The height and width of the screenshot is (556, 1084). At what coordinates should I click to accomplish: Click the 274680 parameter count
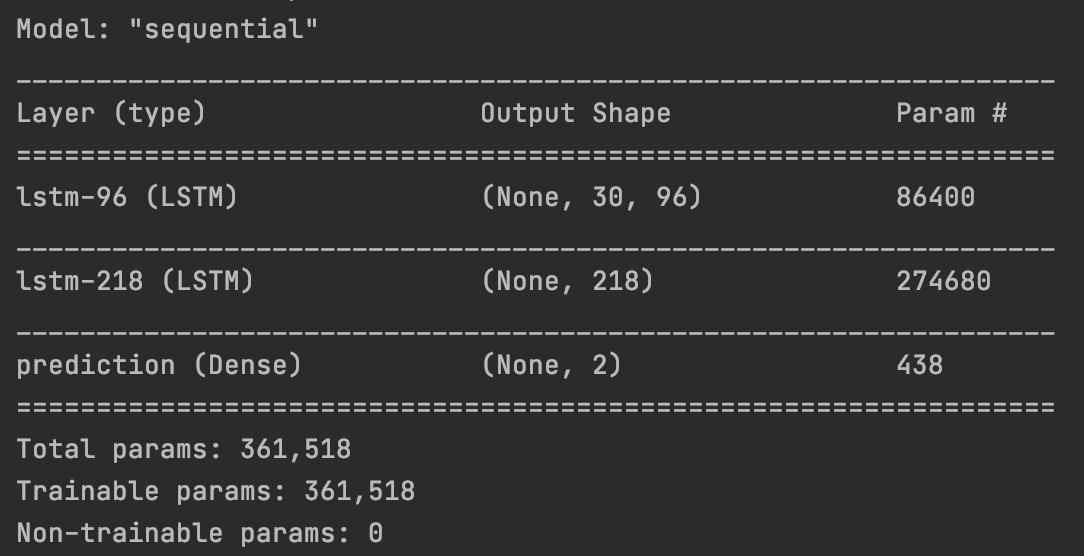943,282
